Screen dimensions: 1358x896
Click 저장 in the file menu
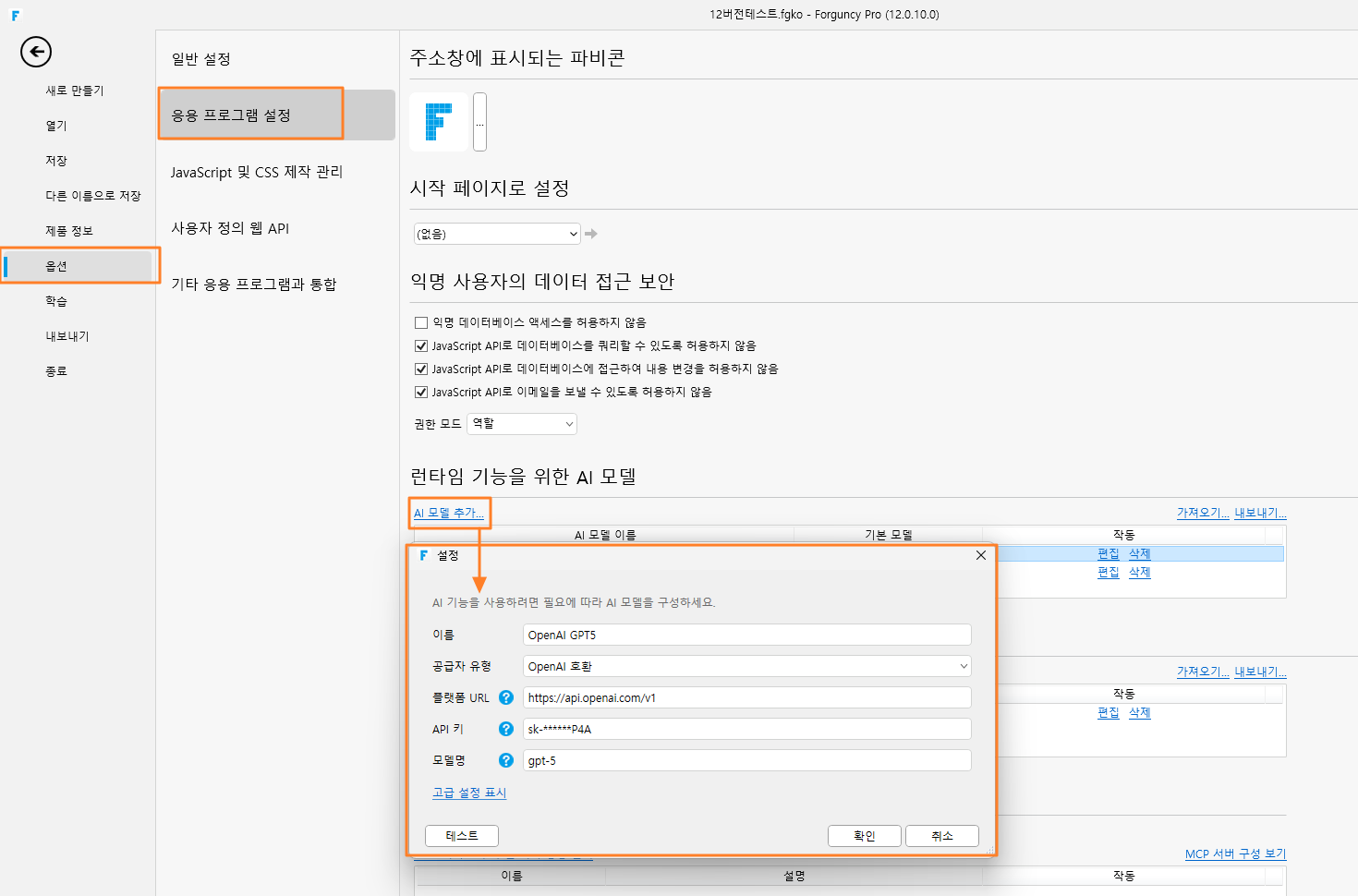(x=56, y=161)
